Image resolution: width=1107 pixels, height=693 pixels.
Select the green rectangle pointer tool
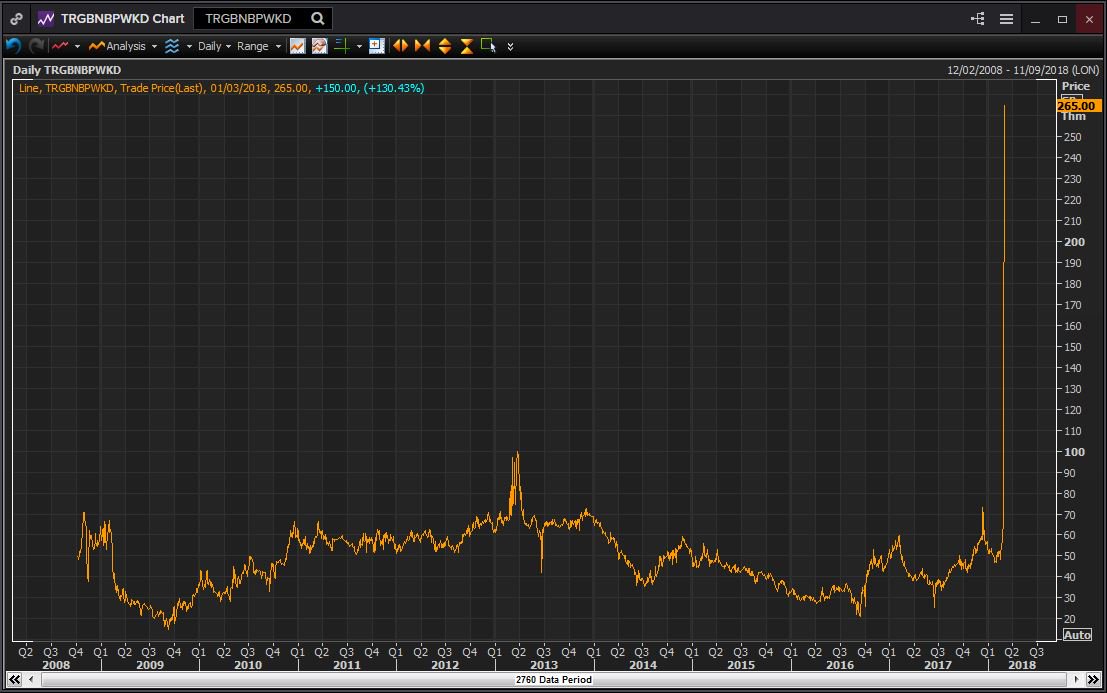[x=488, y=46]
